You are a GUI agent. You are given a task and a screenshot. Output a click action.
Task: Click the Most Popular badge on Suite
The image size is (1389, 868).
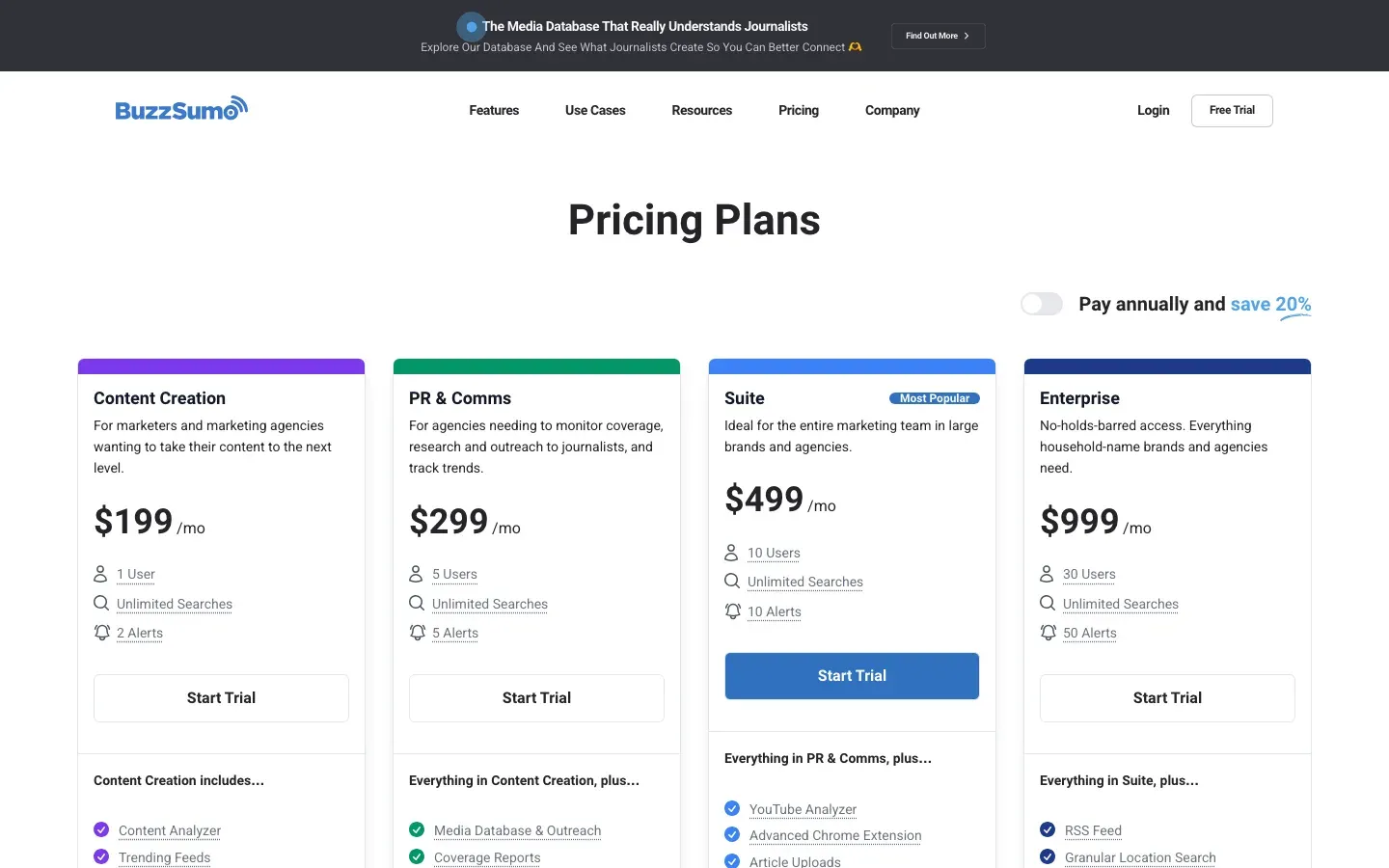coord(935,398)
